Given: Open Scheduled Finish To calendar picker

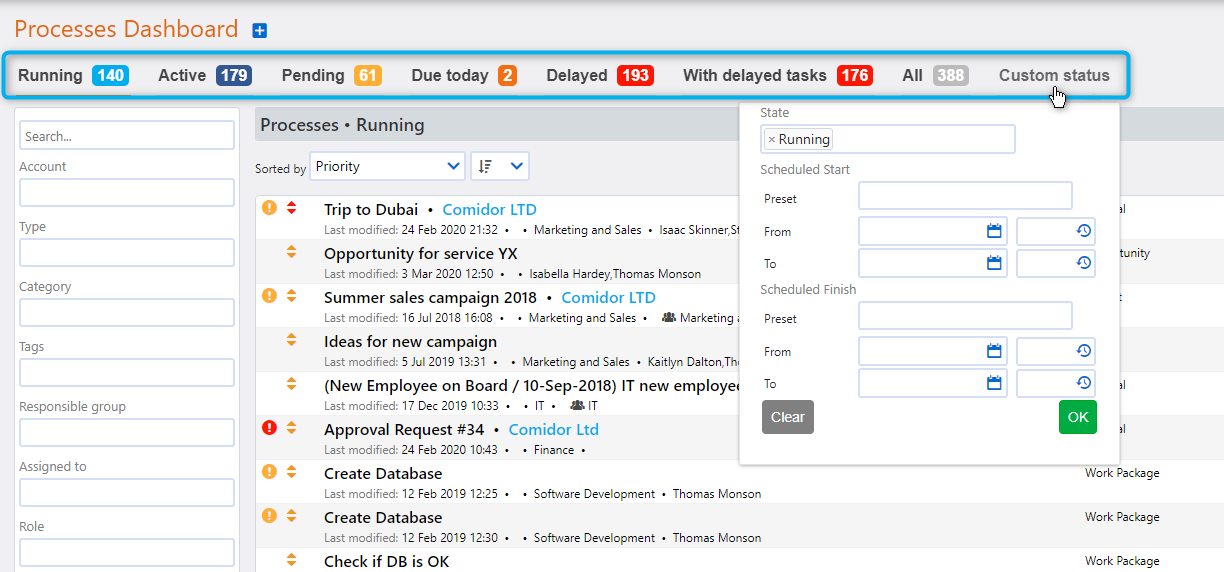Looking at the screenshot, I should point(994,384).
